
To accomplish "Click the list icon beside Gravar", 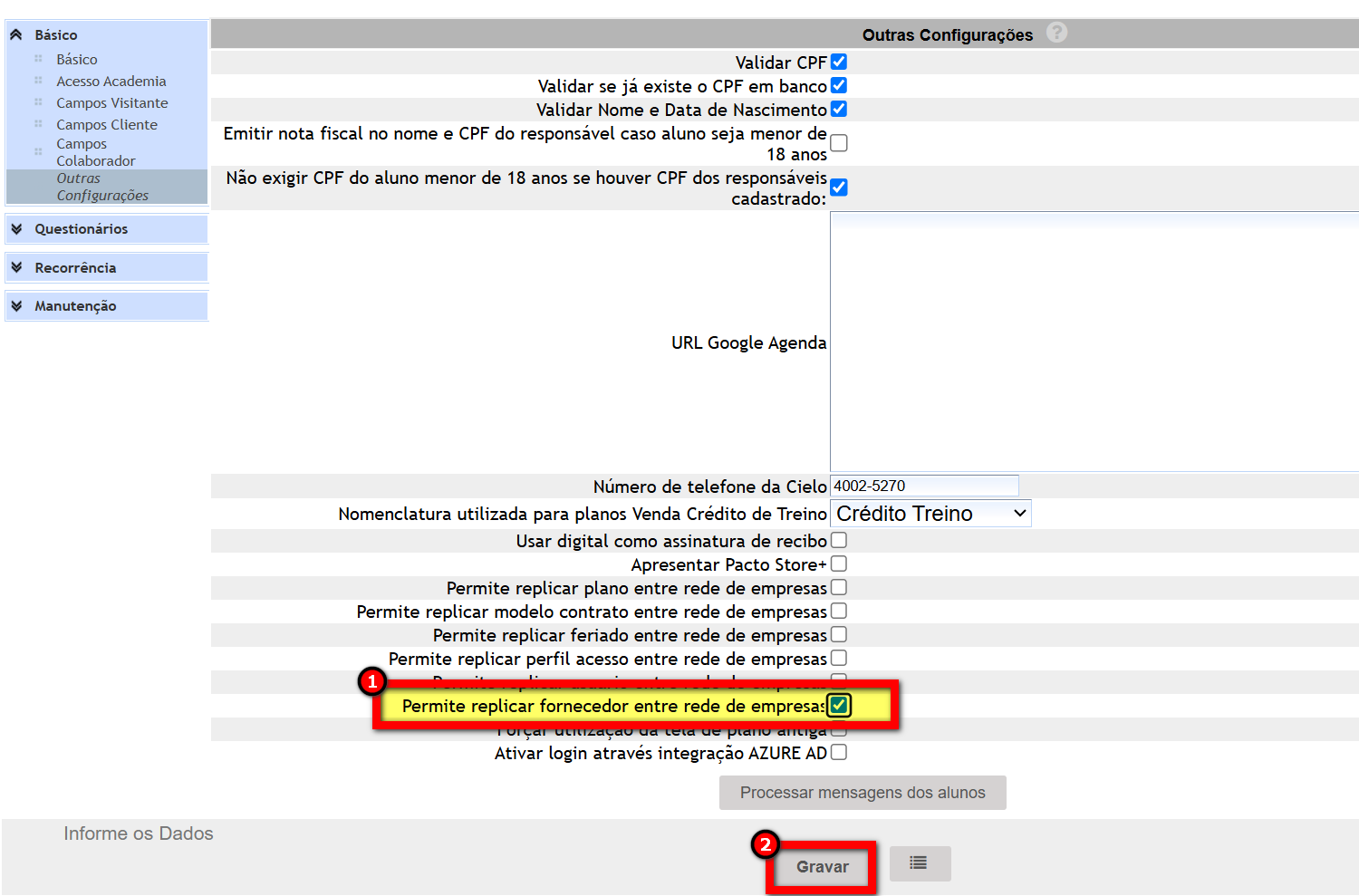I will [919, 863].
